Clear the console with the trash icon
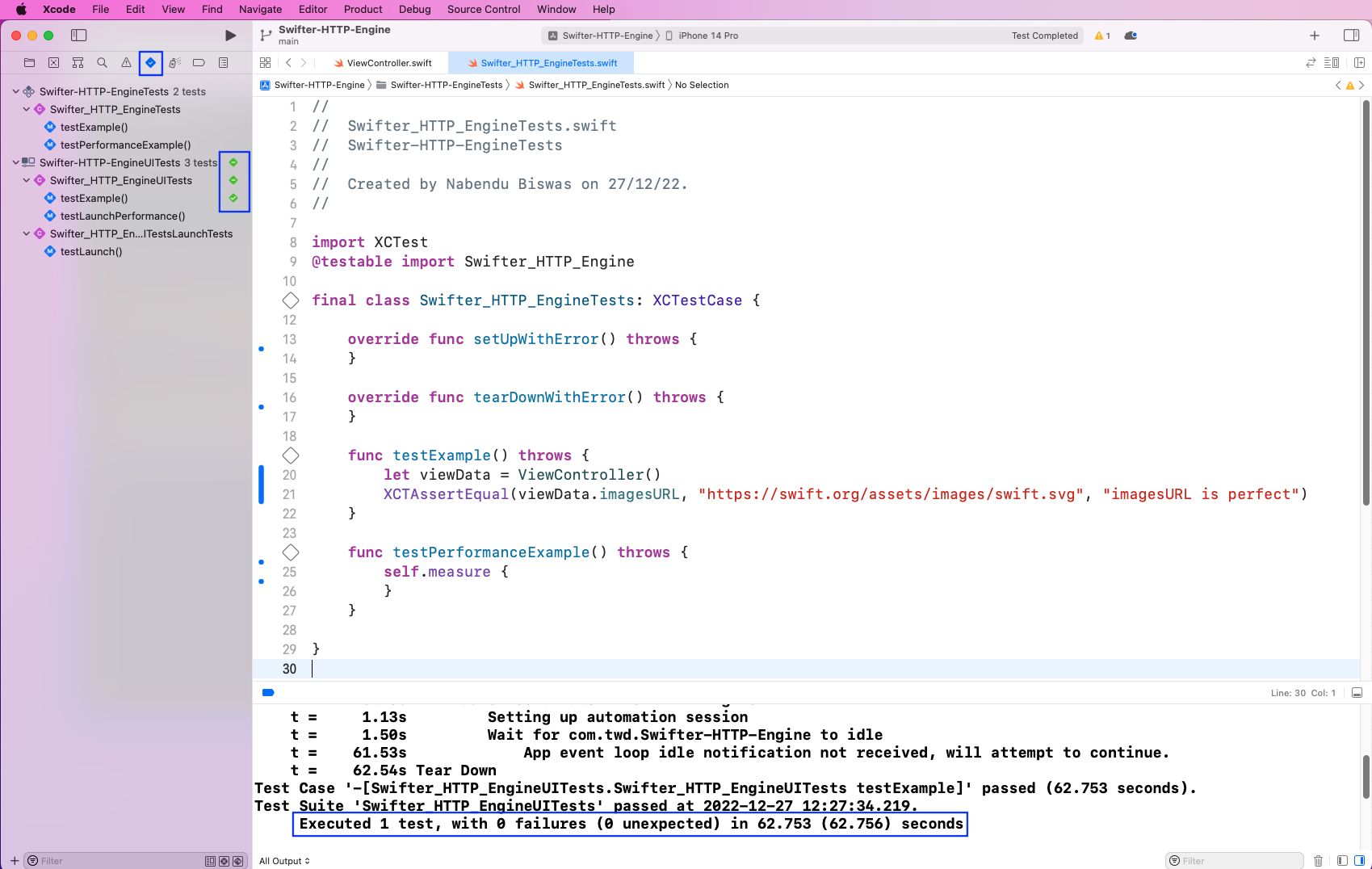1372x869 pixels. point(1318,861)
